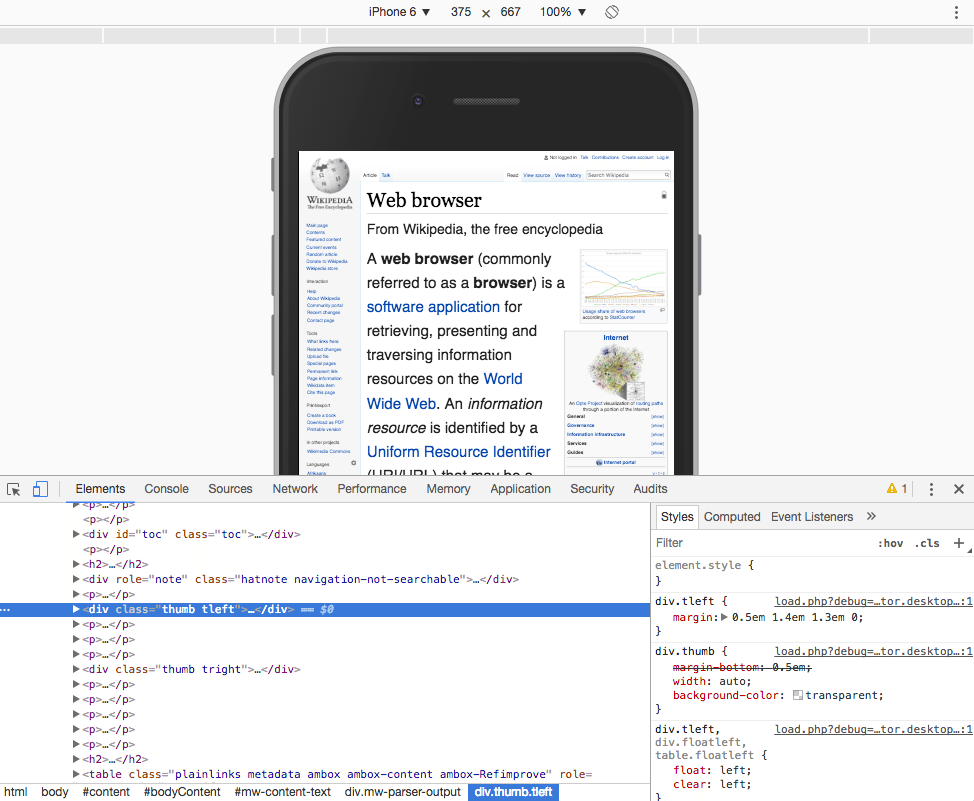Open the Computed styles tab
974x801 pixels.
tap(732, 517)
